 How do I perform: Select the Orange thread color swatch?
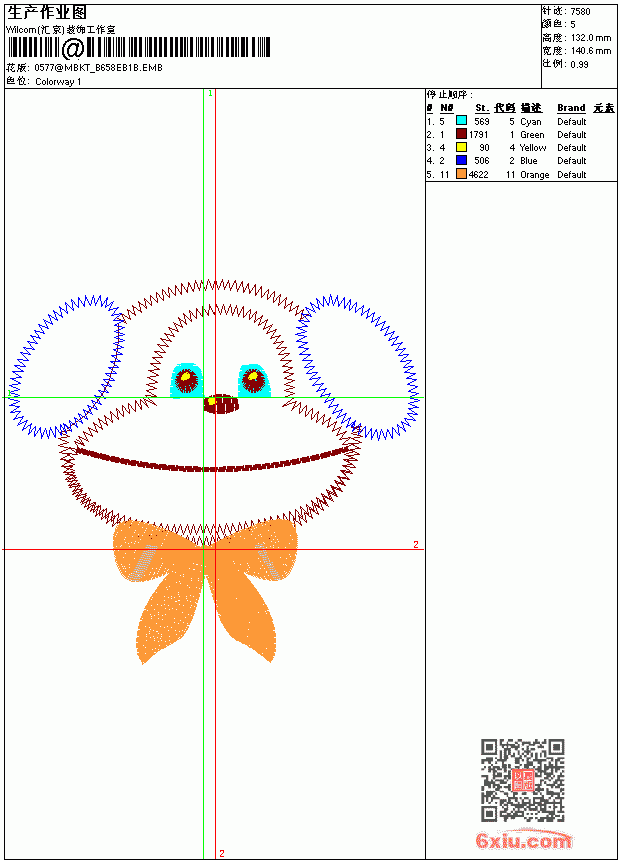[x=461, y=174]
